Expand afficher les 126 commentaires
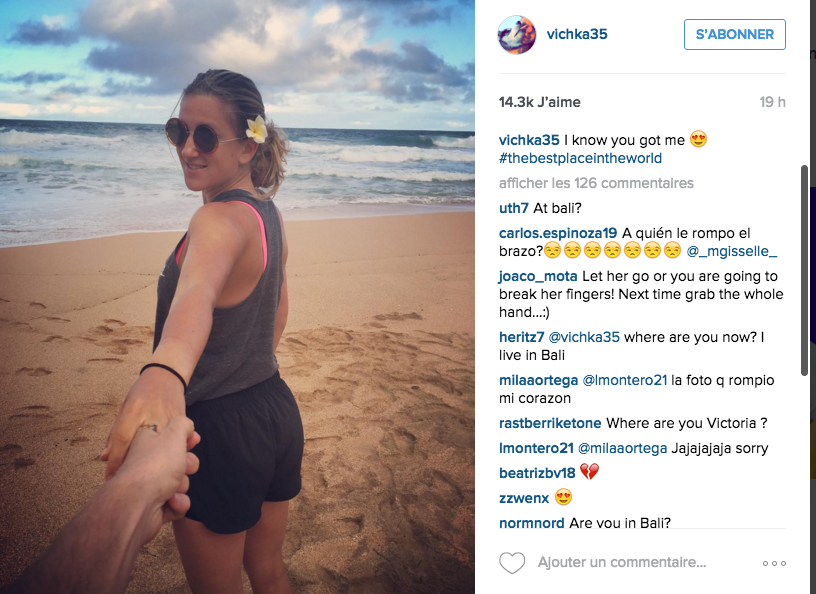This screenshot has height=594, width=816. (x=596, y=183)
